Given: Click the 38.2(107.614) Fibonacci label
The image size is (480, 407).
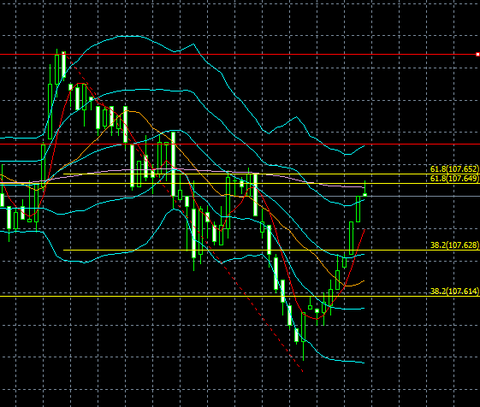Looking at the screenshot, I should 455,291.
